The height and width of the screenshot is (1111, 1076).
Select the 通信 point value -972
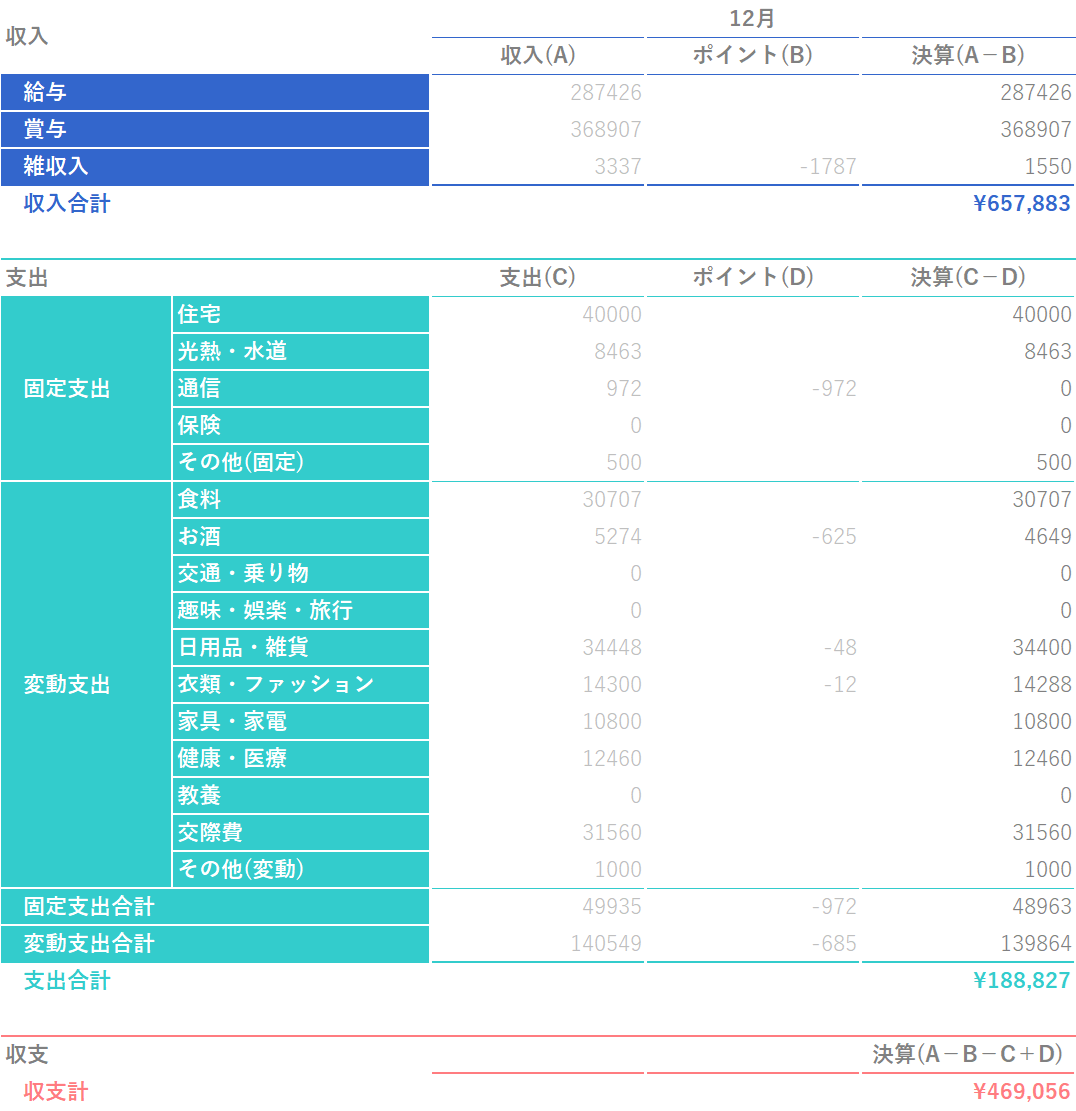832,389
